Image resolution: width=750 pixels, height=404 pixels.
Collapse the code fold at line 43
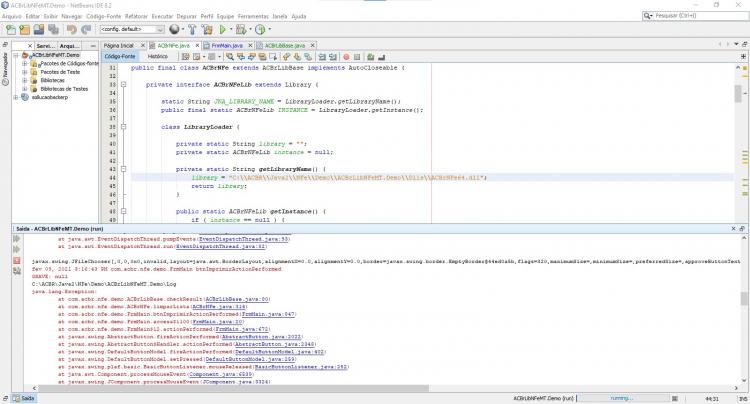(123, 169)
